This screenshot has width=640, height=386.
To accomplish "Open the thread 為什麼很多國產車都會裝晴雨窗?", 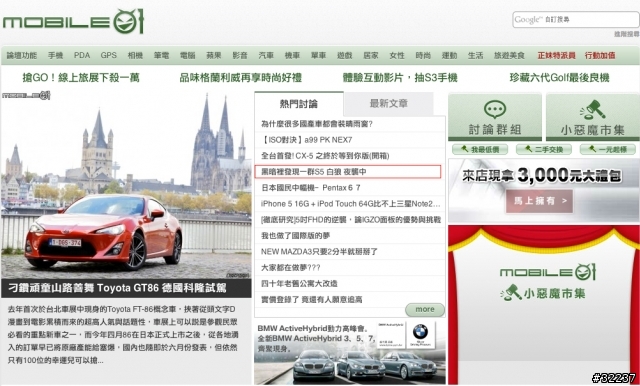I will pos(317,124).
